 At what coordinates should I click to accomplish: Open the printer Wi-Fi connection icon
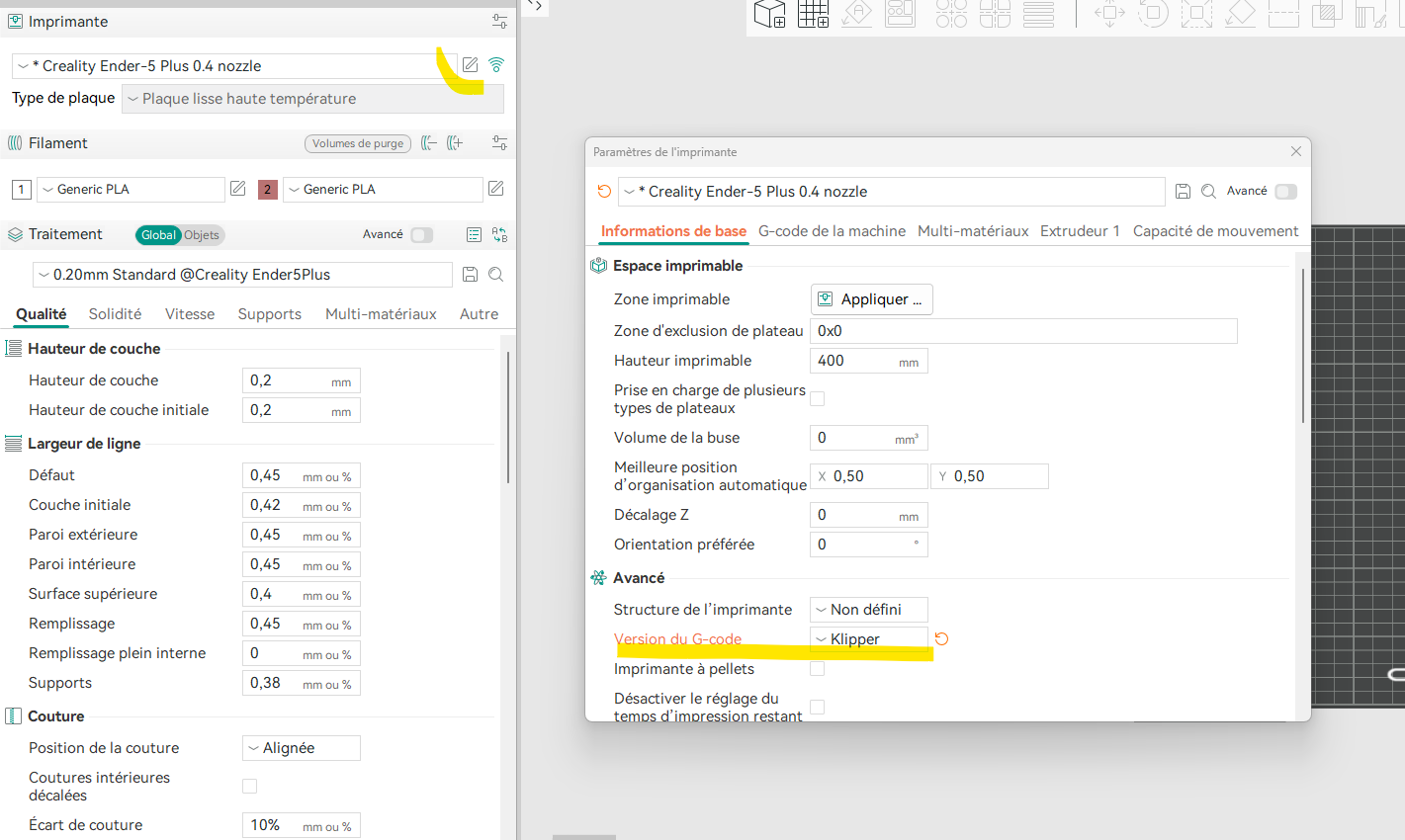(496, 65)
